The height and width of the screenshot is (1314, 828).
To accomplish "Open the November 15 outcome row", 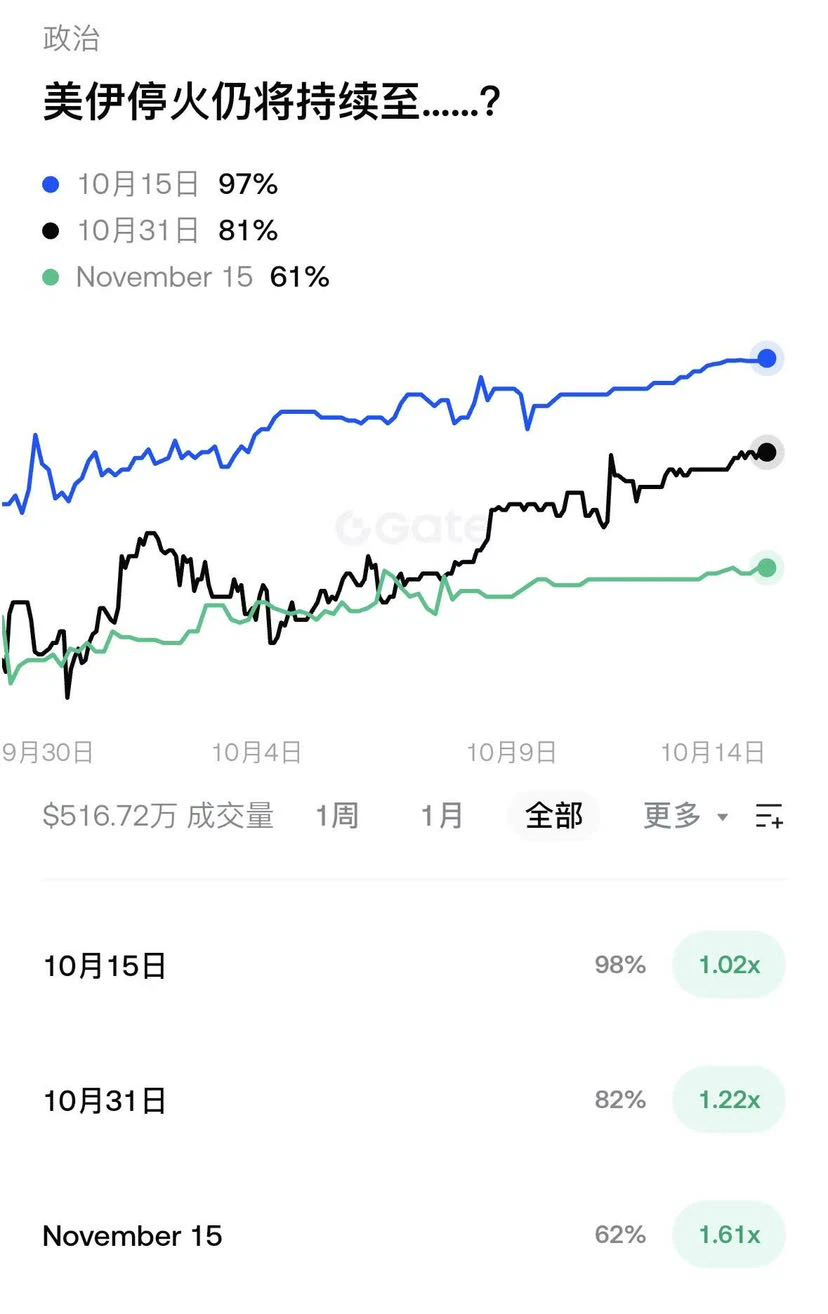I will (x=414, y=1235).
